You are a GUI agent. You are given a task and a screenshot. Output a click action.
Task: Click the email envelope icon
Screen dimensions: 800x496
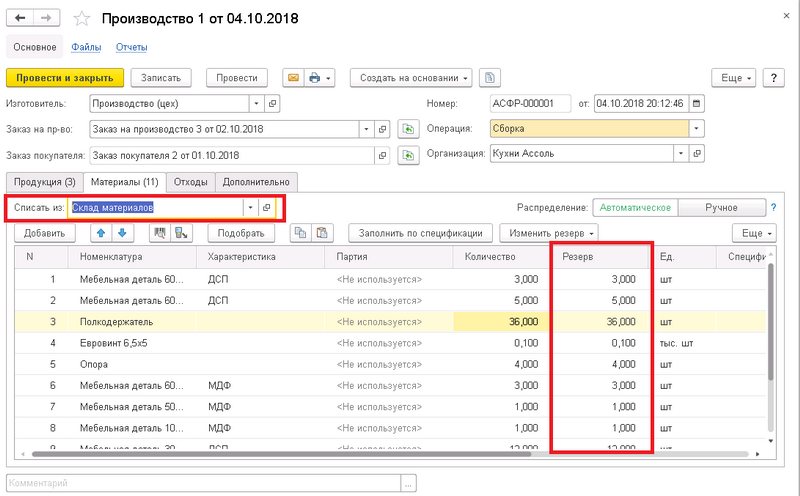[293, 78]
